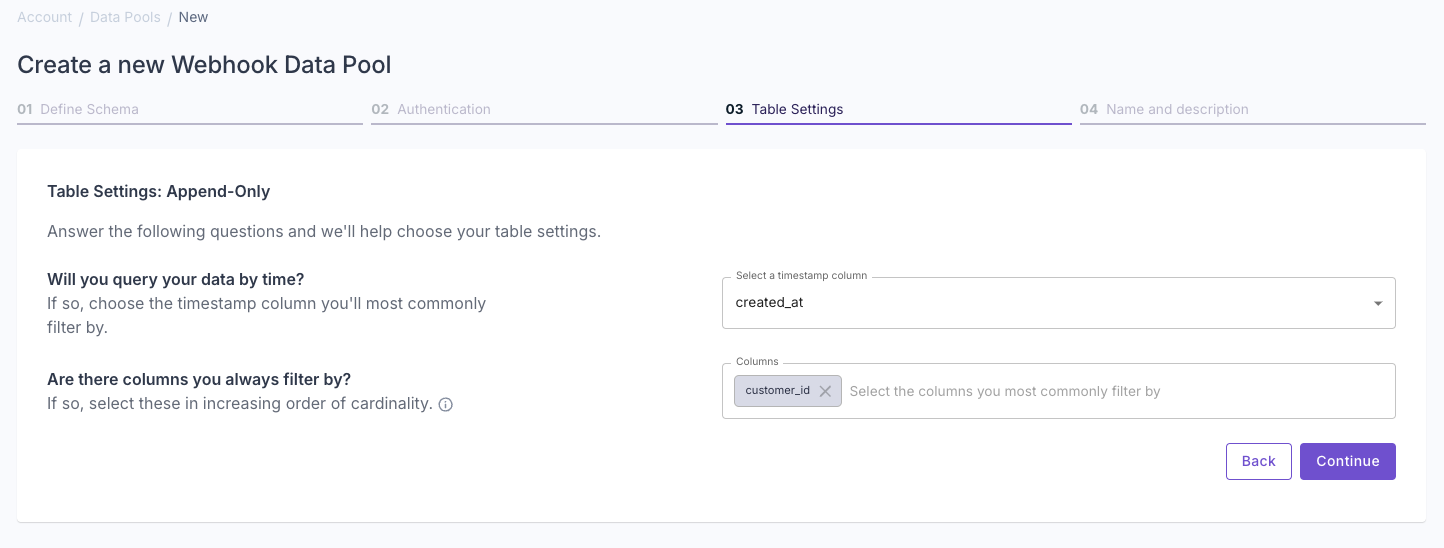The height and width of the screenshot is (548, 1444).
Task: Open the cardinality info icon tooltip
Action: [446, 405]
